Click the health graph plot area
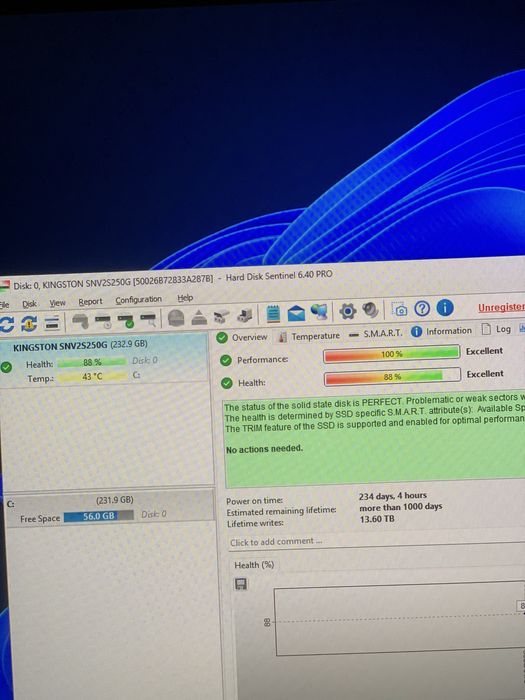This screenshot has height=700, width=525. tap(400, 618)
